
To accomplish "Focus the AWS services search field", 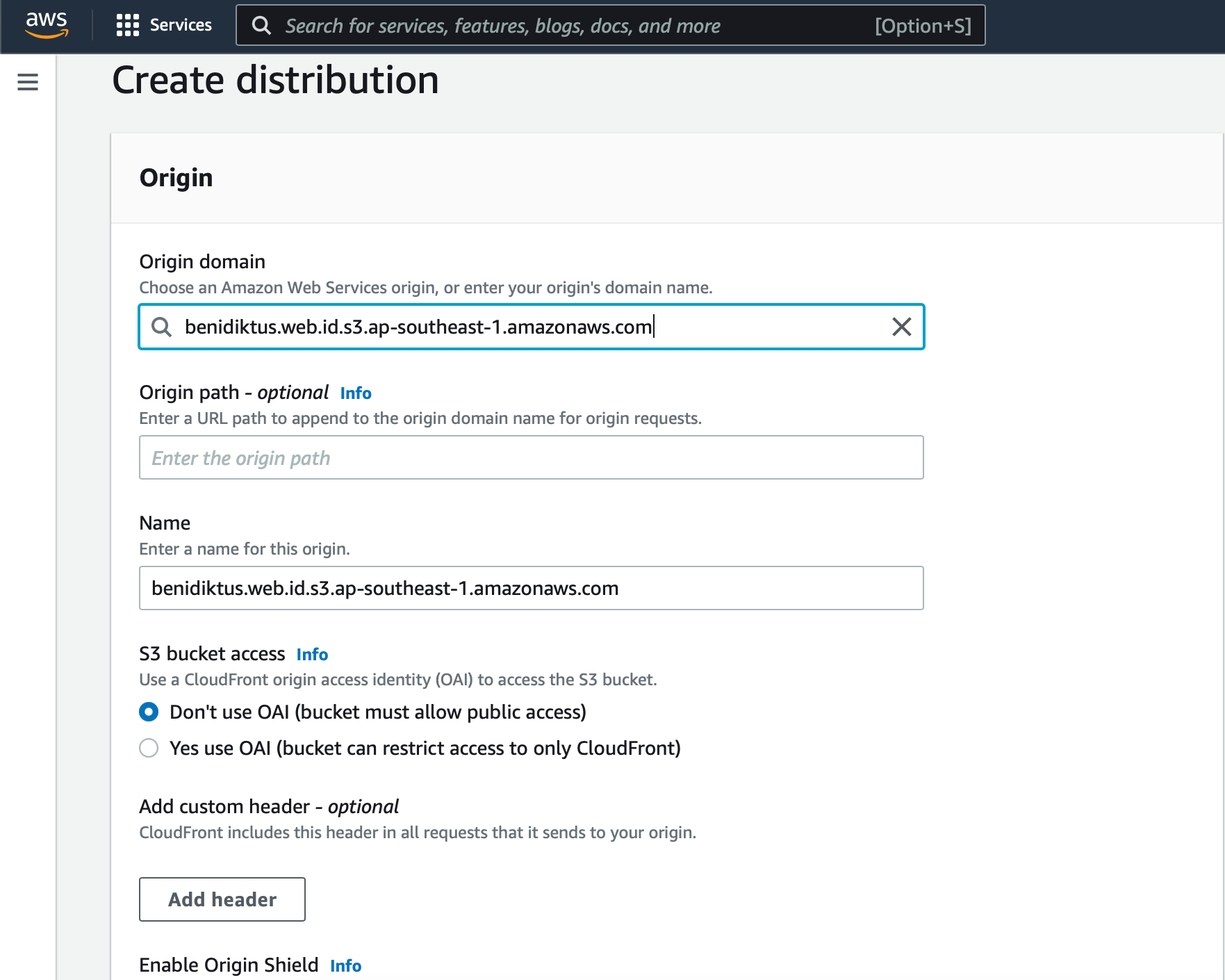I will 610,26.
